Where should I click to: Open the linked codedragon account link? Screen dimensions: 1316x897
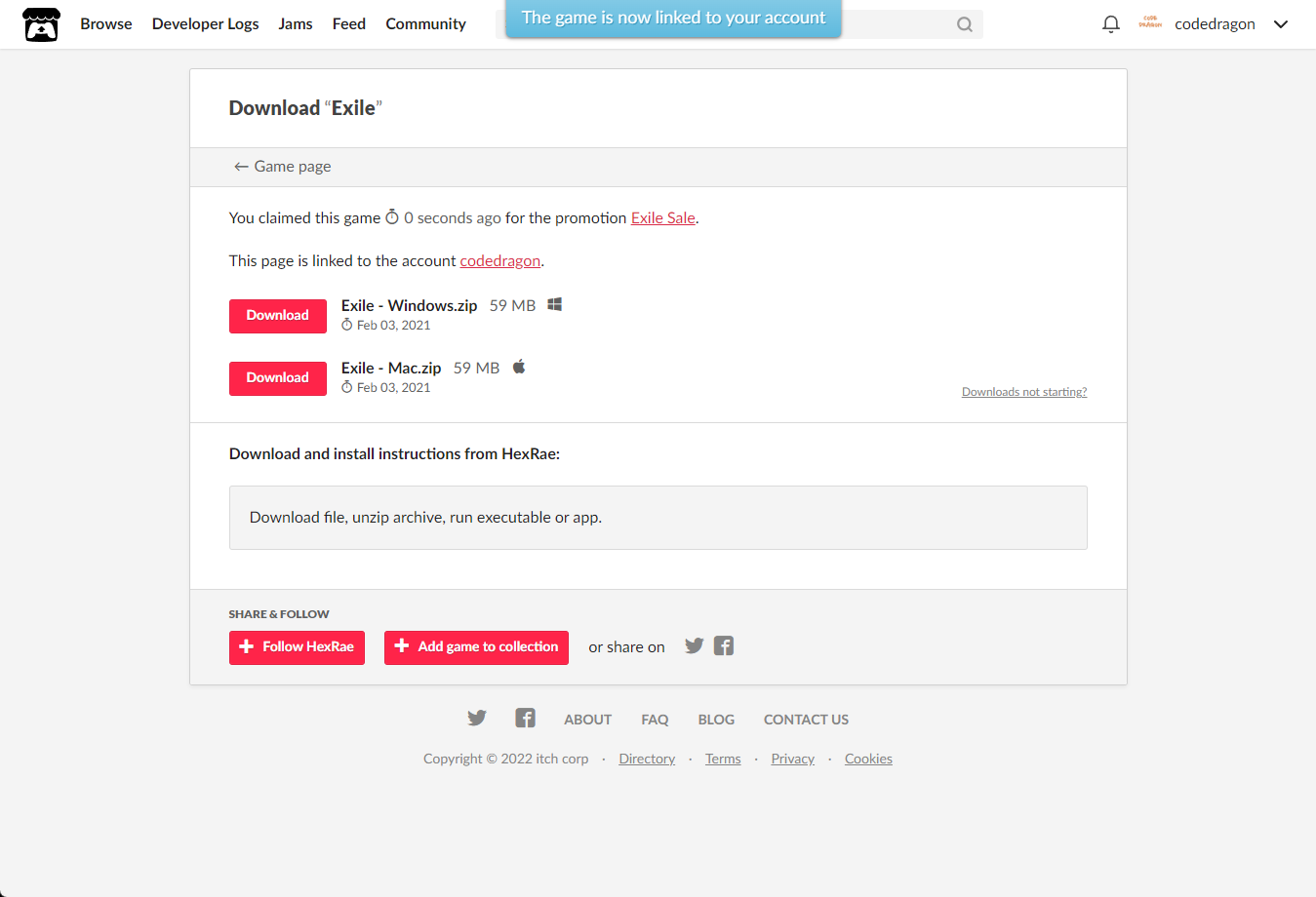click(499, 260)
